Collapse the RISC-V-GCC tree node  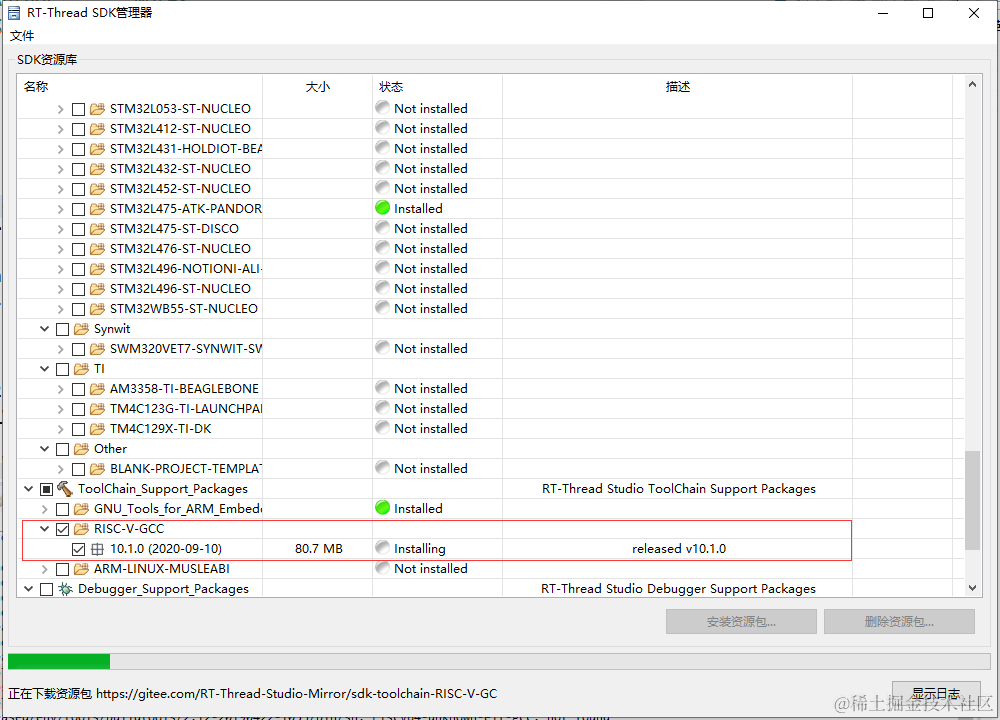[x=44, y=529]
